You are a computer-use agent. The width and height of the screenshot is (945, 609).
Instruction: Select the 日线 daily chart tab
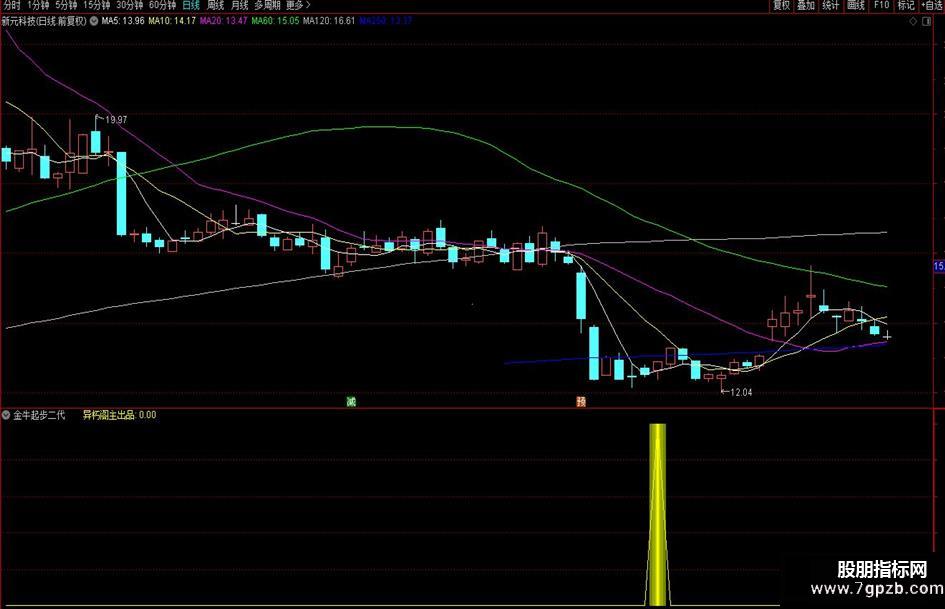tap(191, 5)
